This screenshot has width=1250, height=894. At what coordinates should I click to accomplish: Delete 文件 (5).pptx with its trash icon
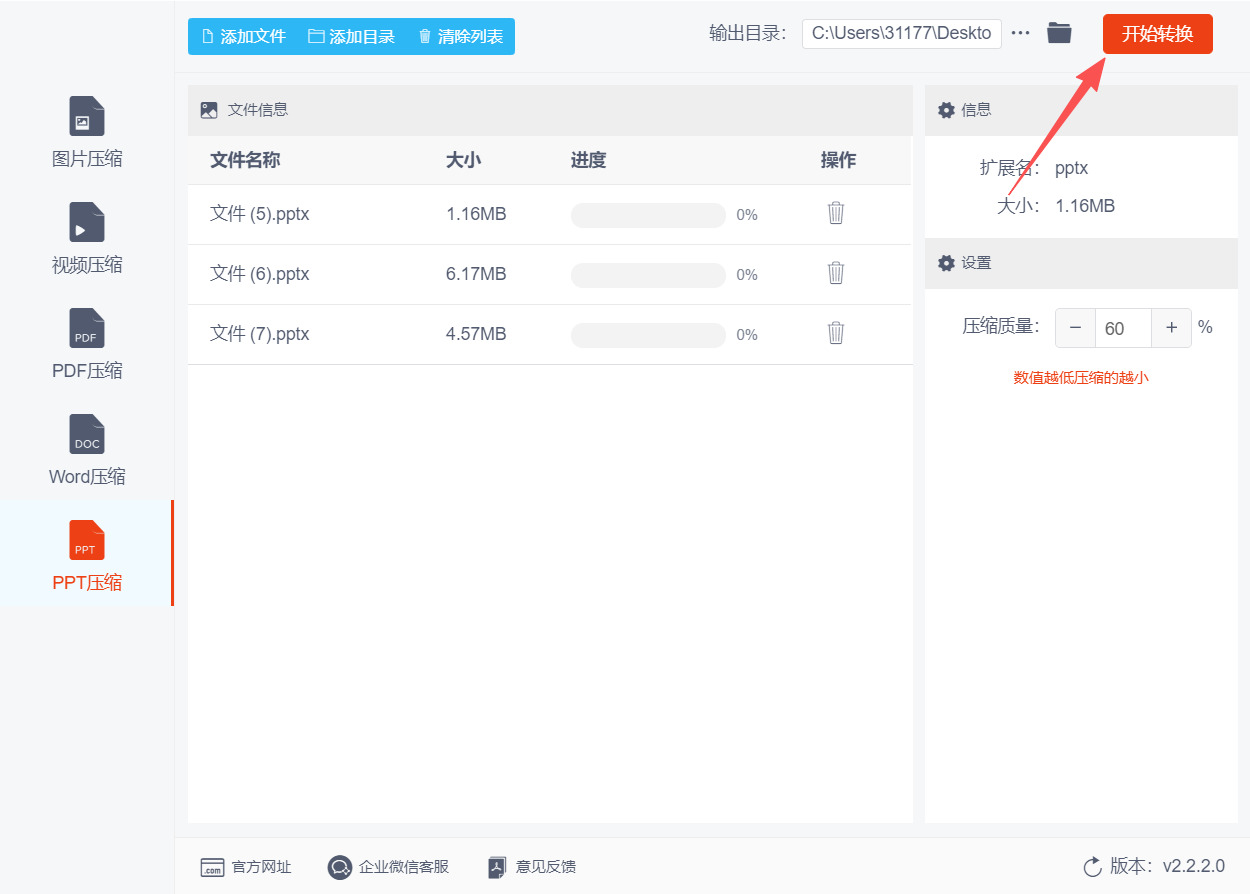coord(836,213)
